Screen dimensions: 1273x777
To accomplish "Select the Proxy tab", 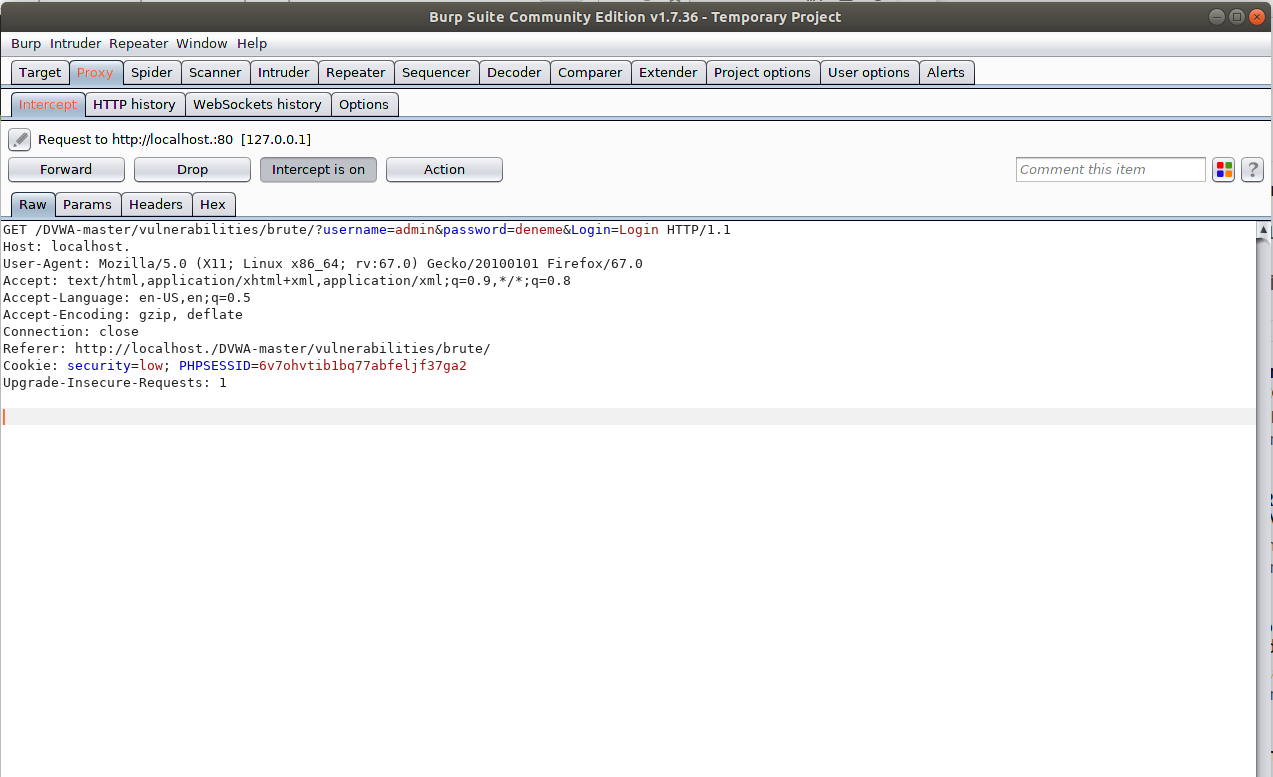I will point(96,72).
